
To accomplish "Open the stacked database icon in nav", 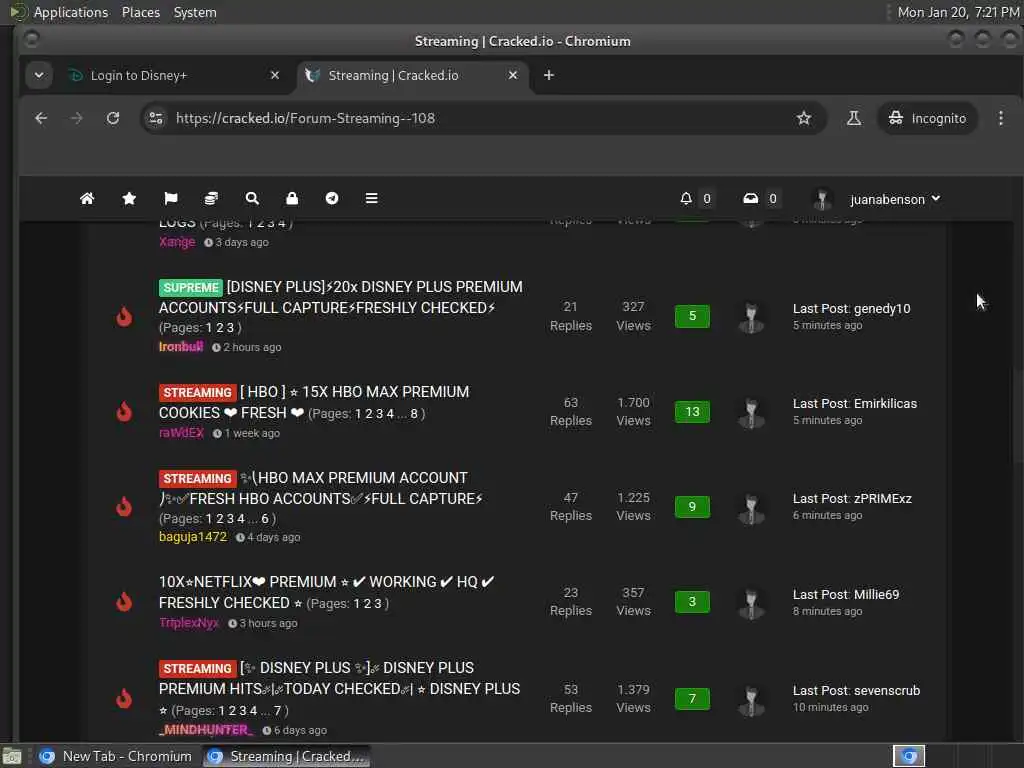I will 211,199.
